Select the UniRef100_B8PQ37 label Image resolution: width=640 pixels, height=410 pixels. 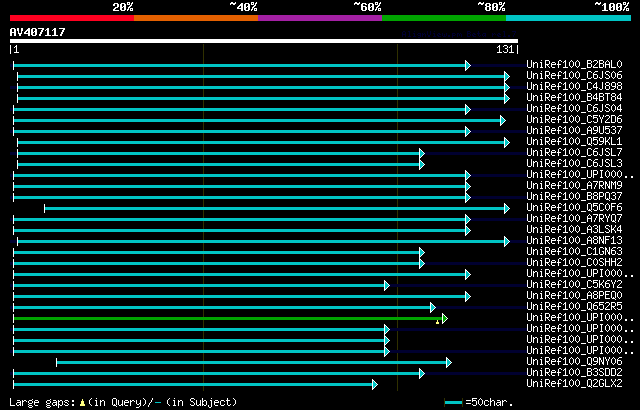click(574, 197)
